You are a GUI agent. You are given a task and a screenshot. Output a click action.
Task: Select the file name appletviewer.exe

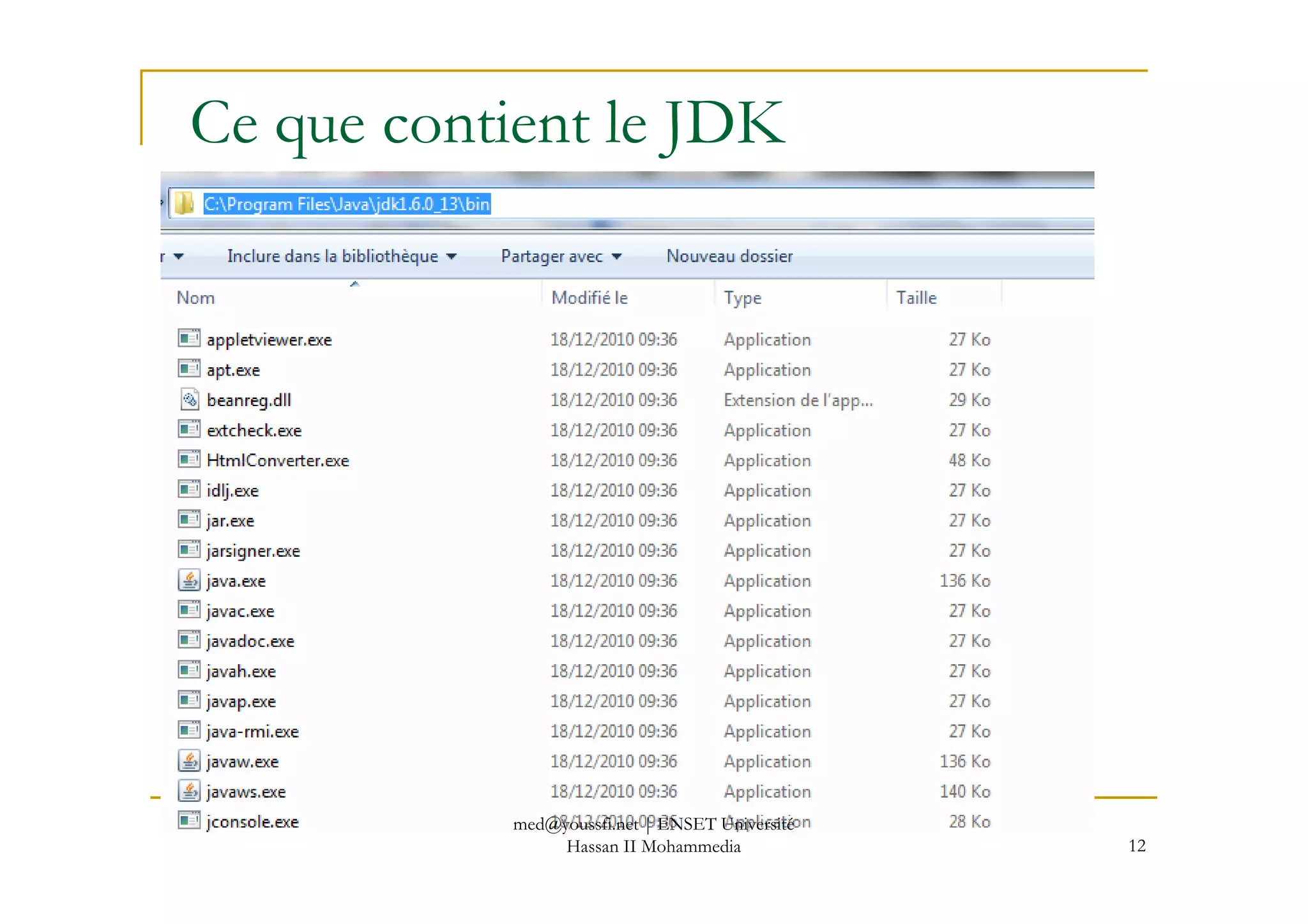[x=269, y=340]
